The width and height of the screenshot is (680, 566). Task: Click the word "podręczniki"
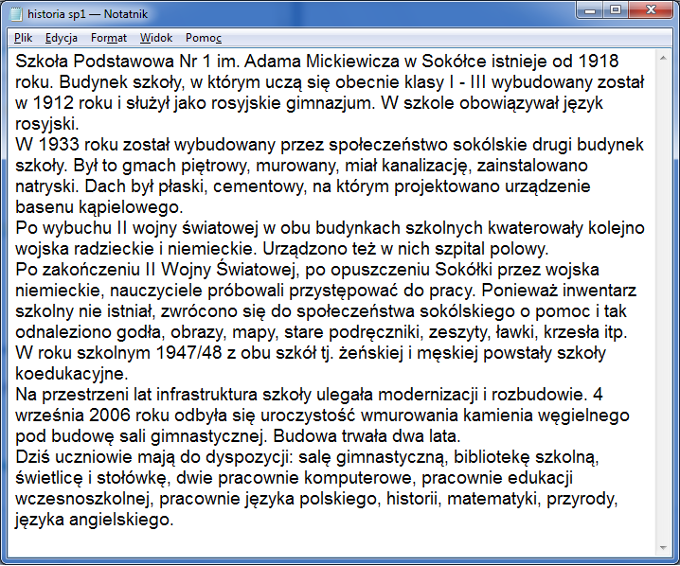[x=376, y=332]
